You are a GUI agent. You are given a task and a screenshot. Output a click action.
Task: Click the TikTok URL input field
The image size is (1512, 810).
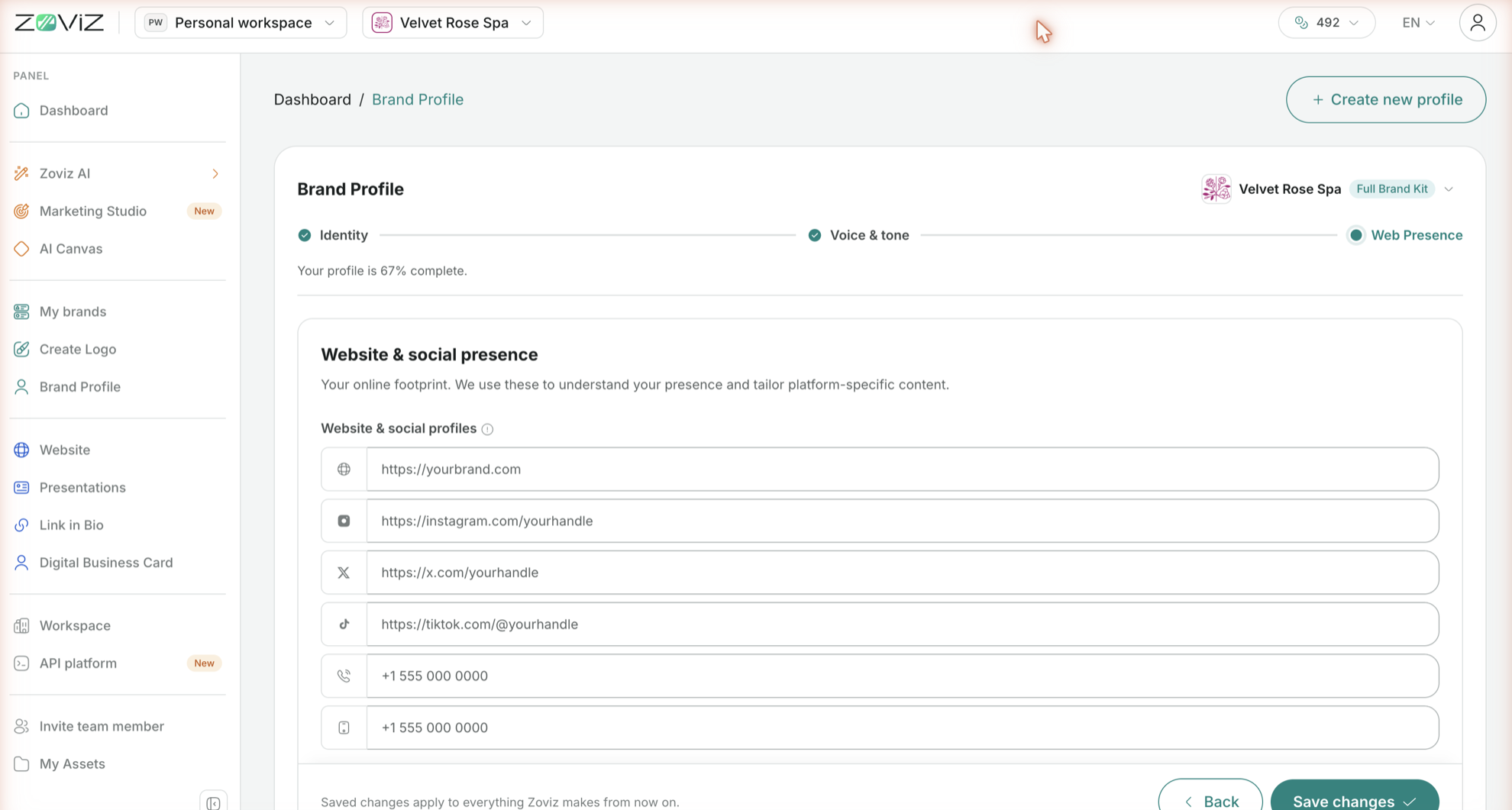(x=903, y=624)
